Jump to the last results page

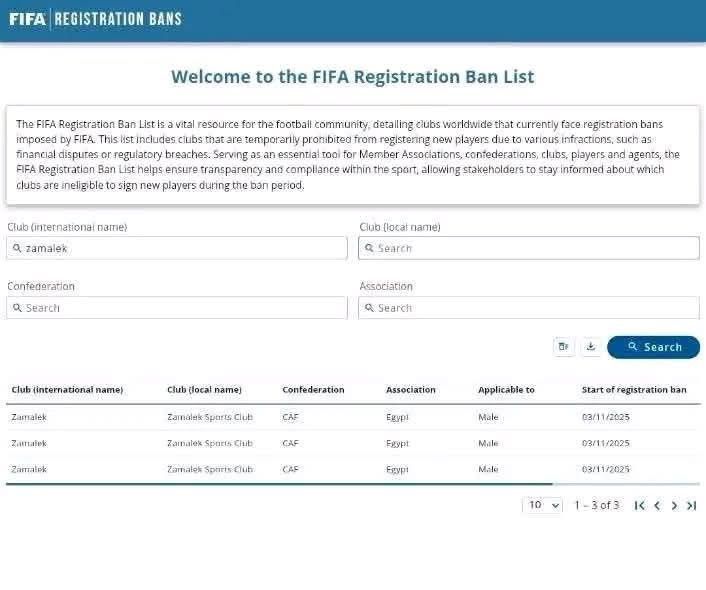pos(691,506)
